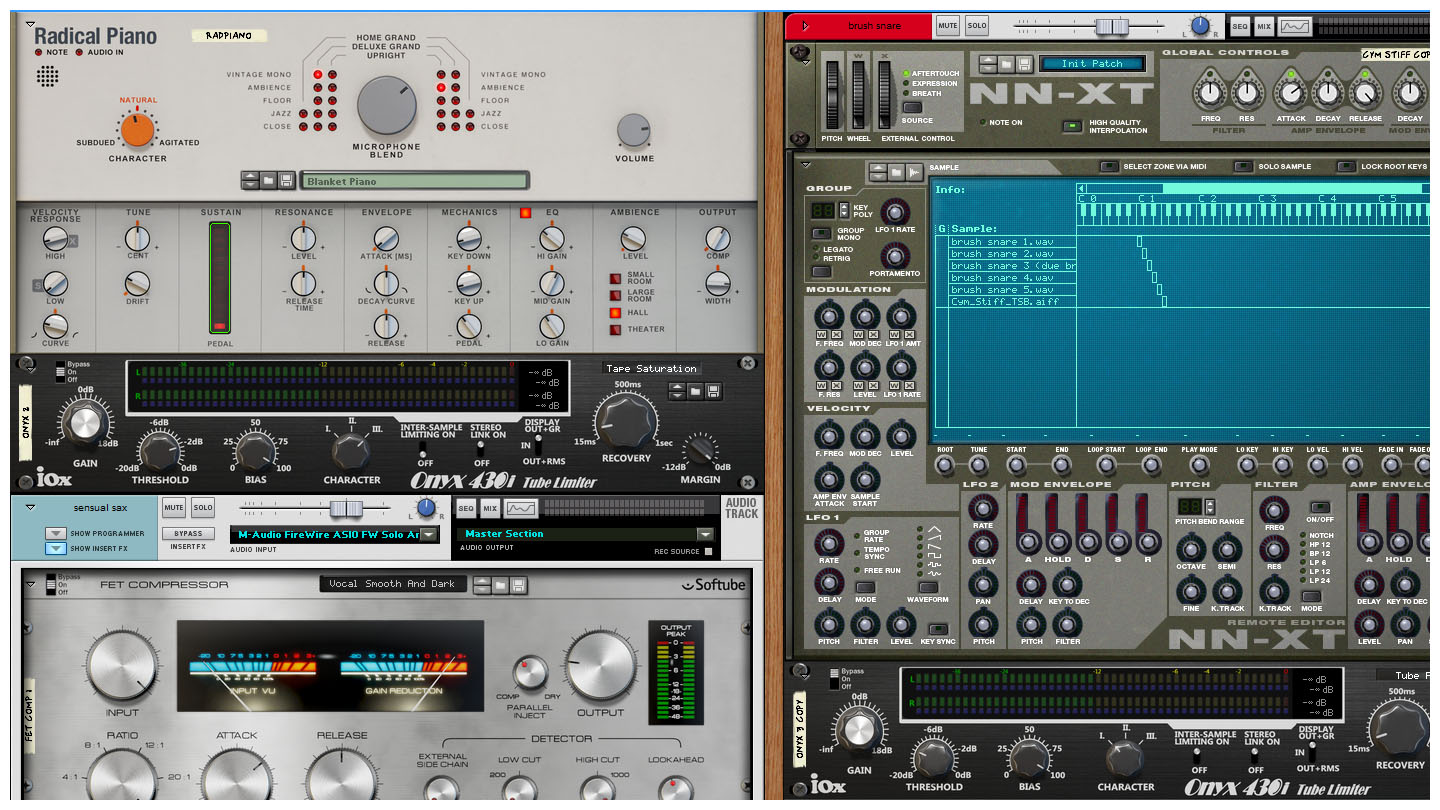Click MIX button on sensual sax track

click(490, 508)
